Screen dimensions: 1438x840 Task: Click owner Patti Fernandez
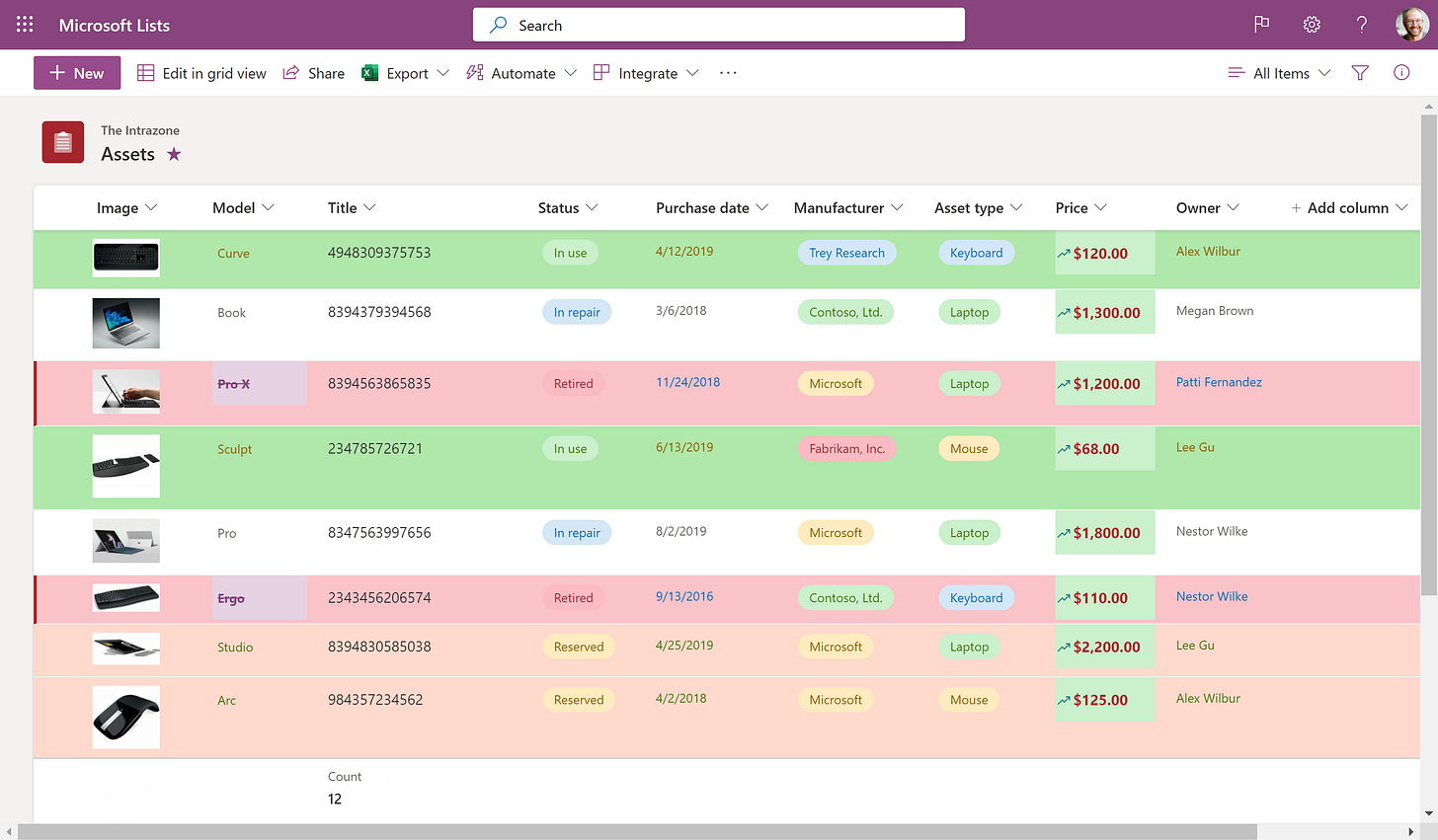pos(1219,382)
